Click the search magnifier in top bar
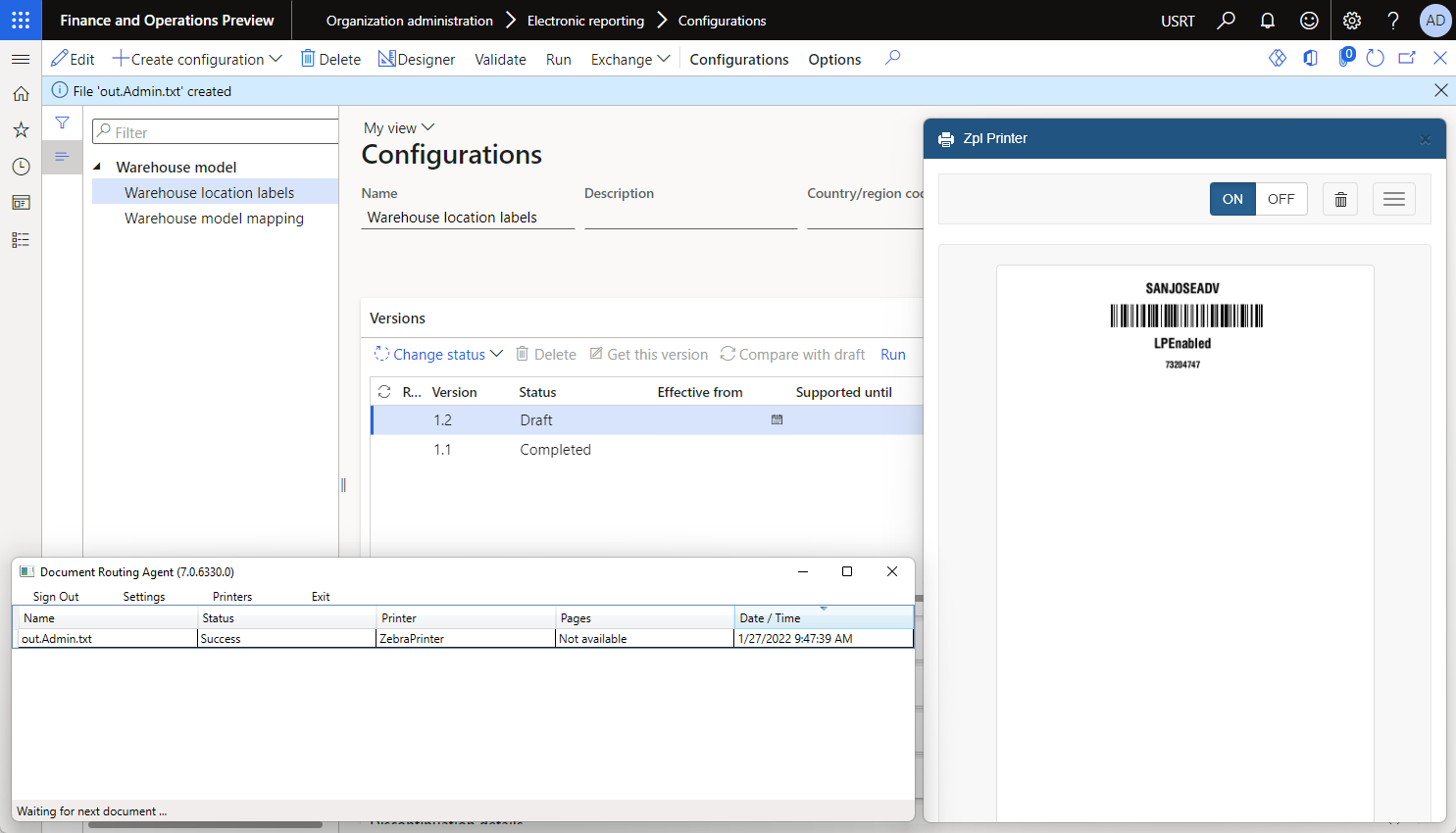This screenshot has height=833, width=1456. [1227, 20]
